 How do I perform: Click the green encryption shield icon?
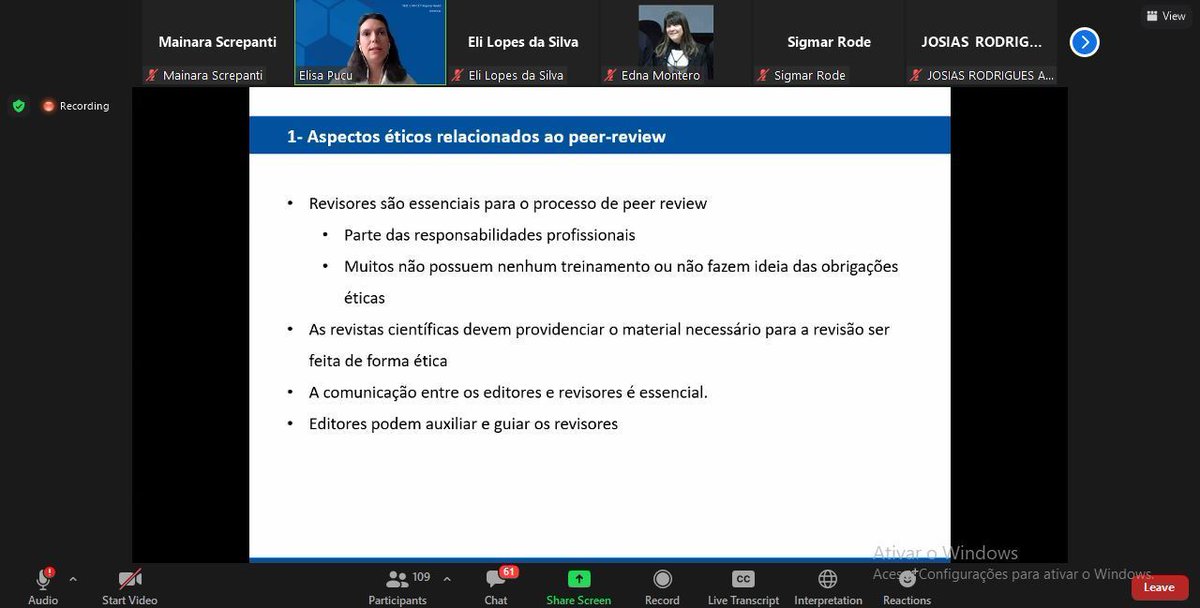pyautogui.click(x=18, y=106)
